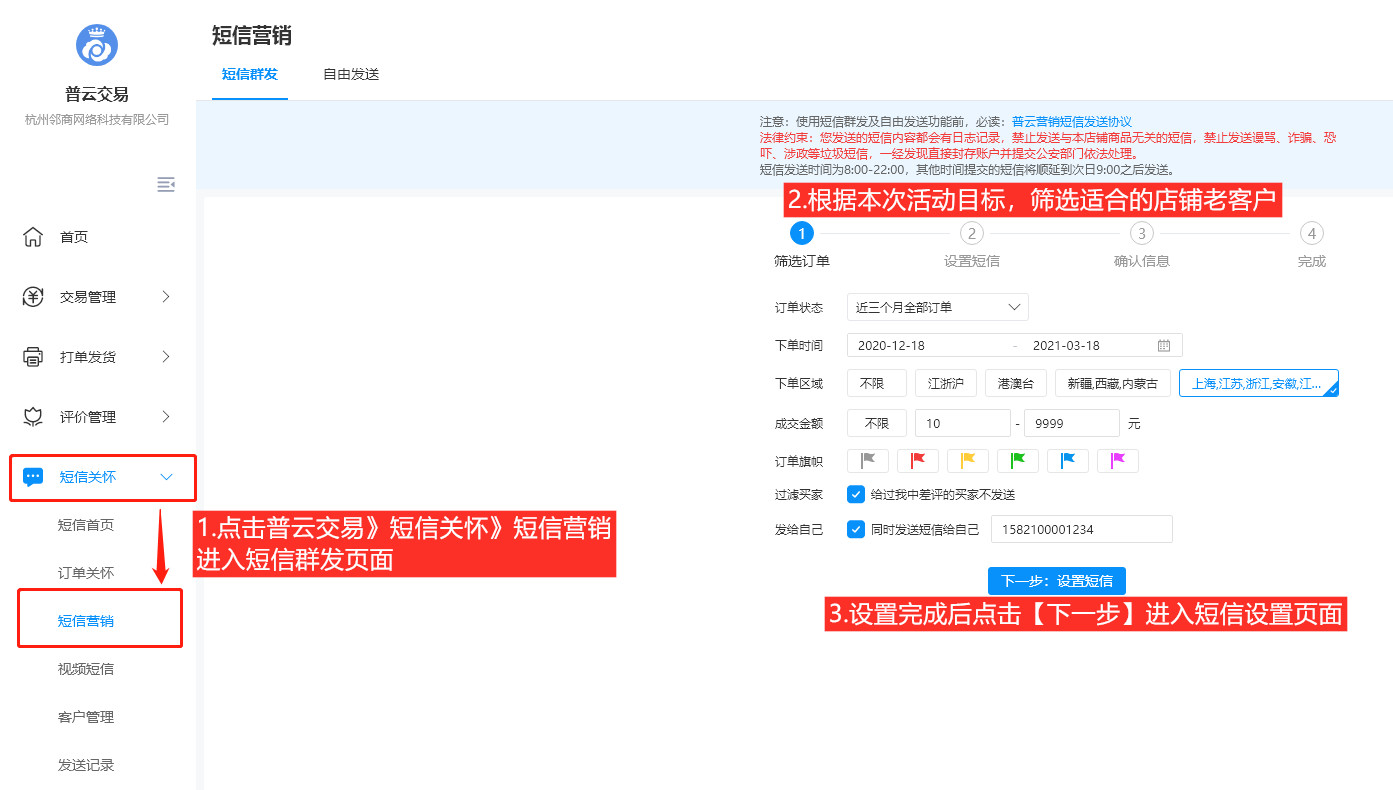Viewport: 1393px width, 790px height.
Task: Select 港澳台 region option
Action: (1016, 383)
